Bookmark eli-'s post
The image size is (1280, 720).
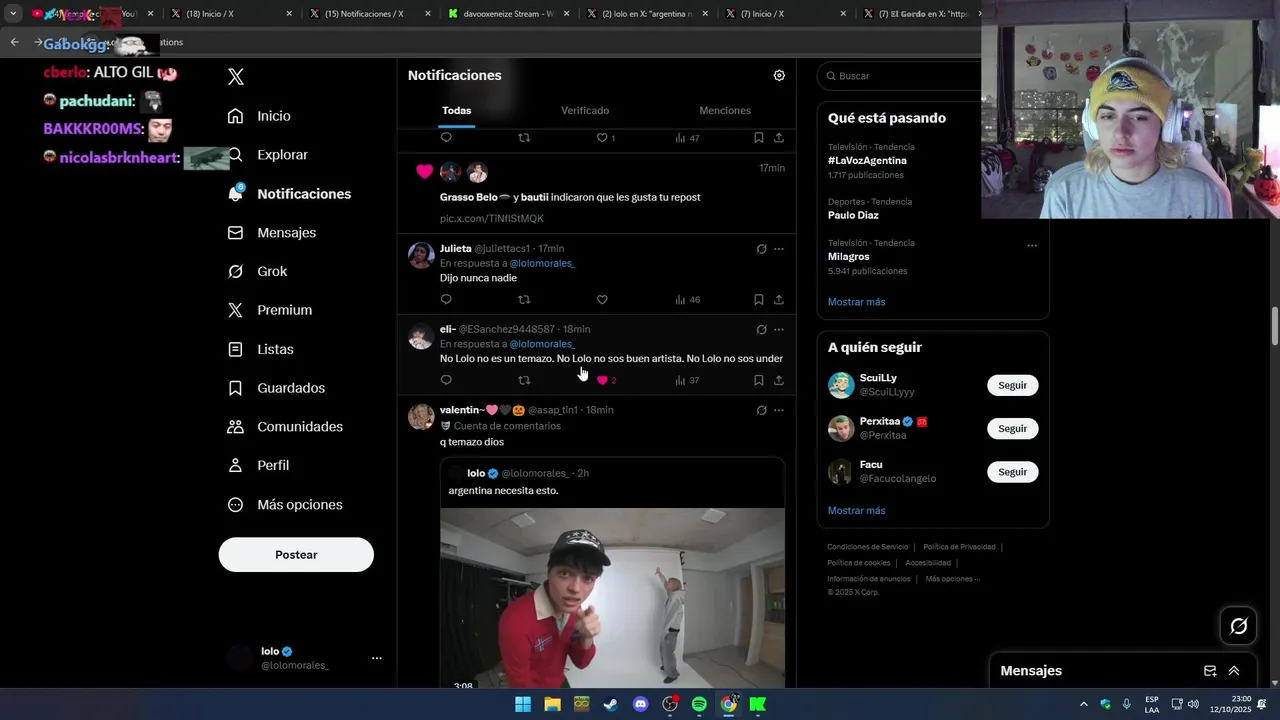[759, 381]
